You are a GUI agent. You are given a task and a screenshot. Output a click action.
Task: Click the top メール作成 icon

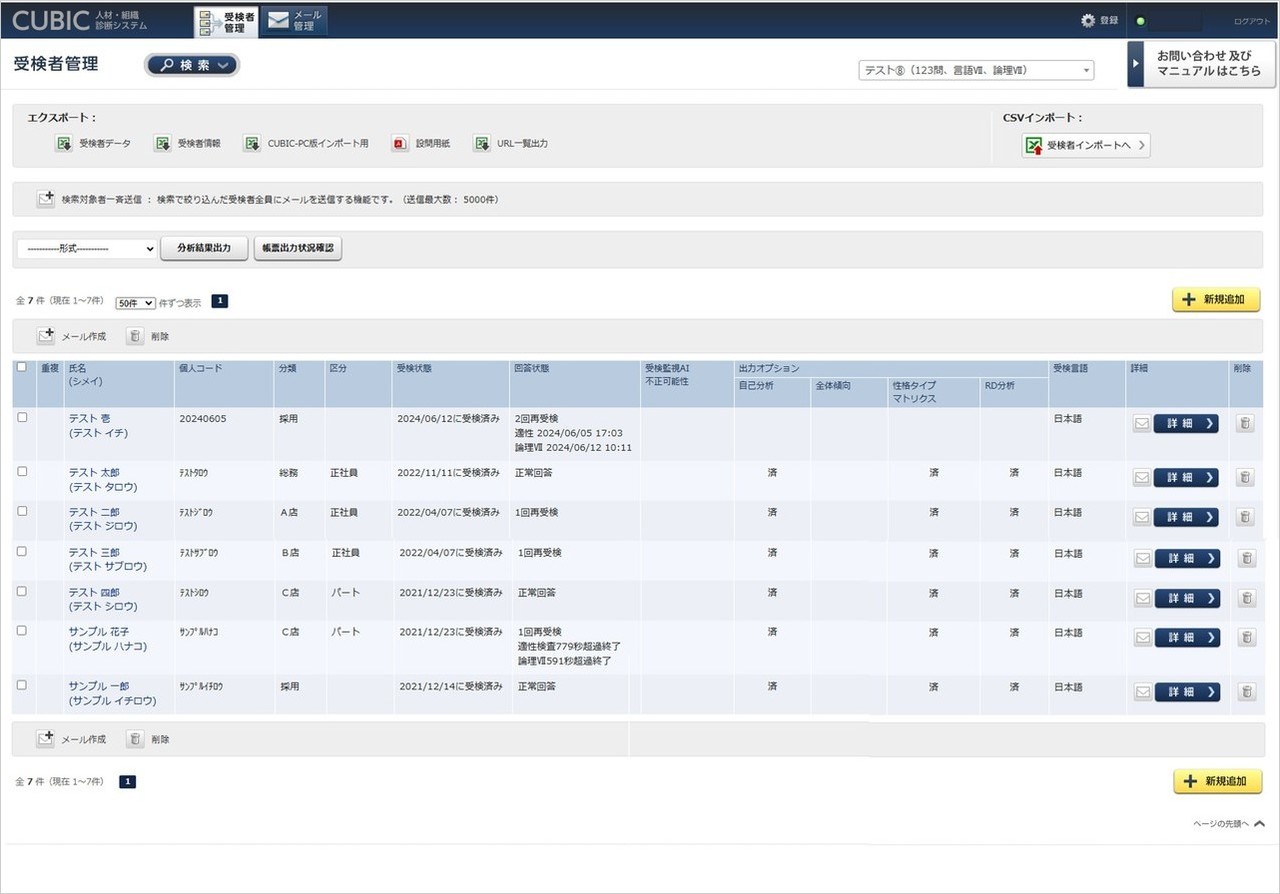pyautogui.click(x=46, y=336)
